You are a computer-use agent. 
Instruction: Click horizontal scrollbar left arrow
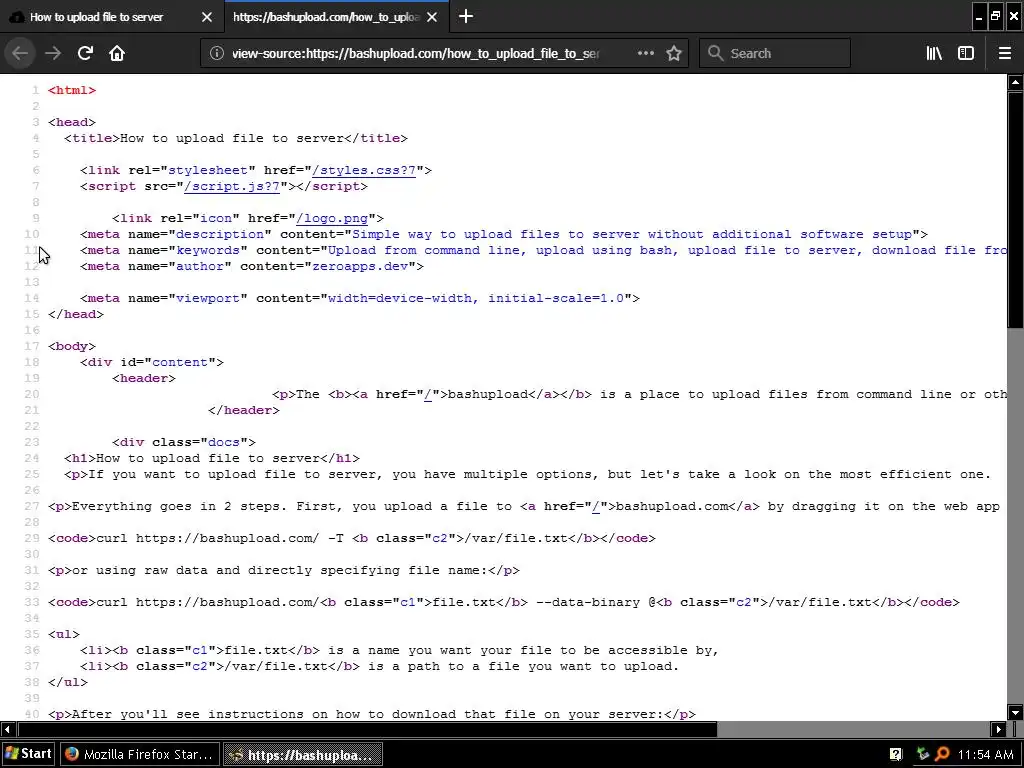pos(7,729)
